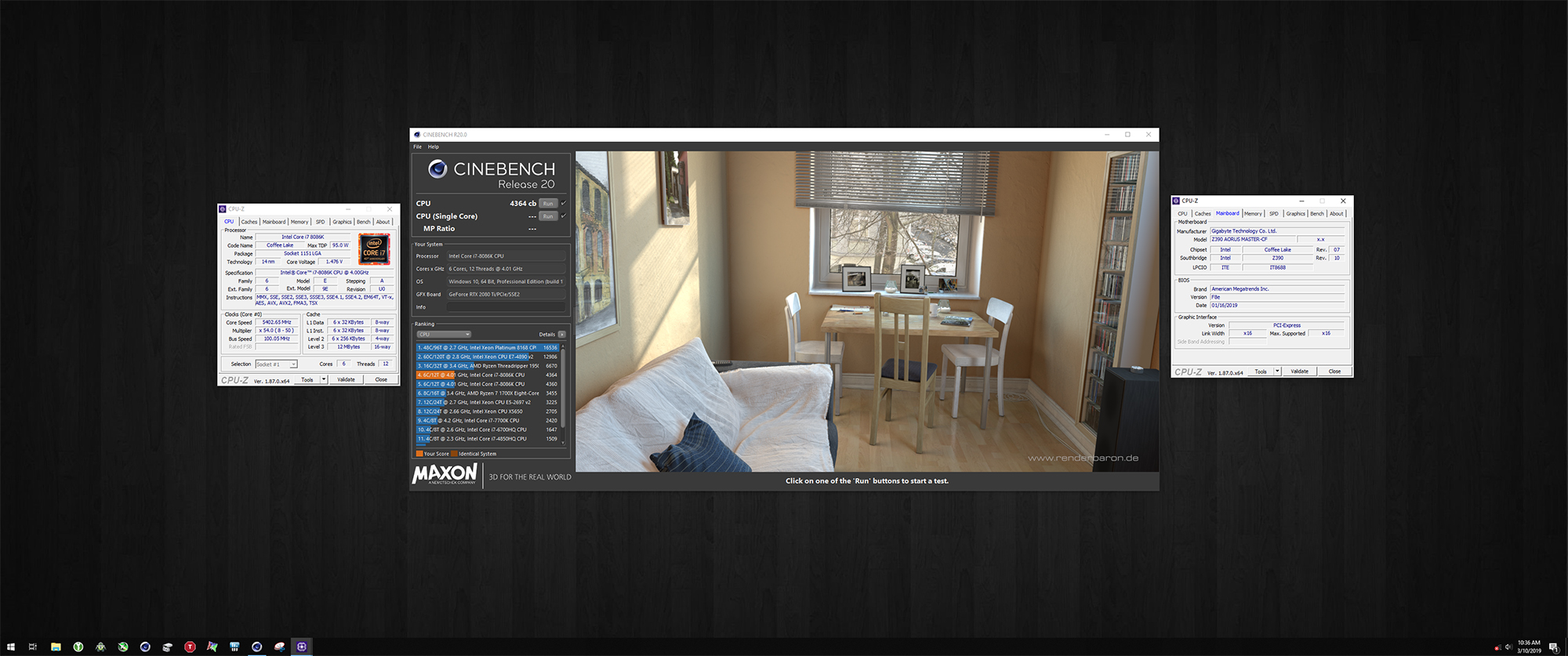
Task: Toggle the CPU (Single Core) test checkbox
Action: (563, 216)
